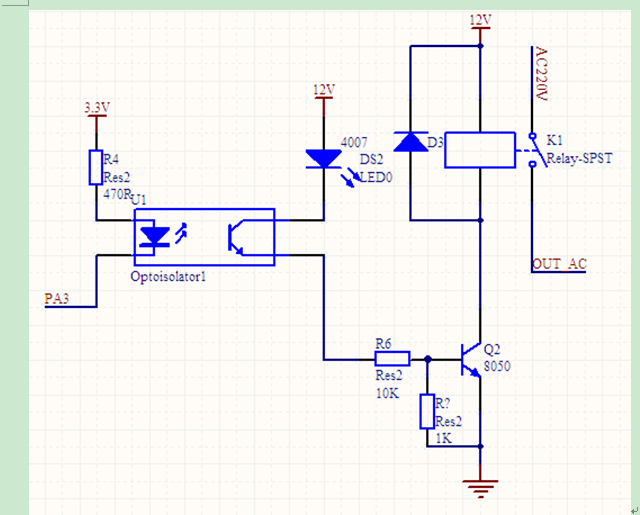The width and height of the screenshot is (640, 515).
Task: Click the R6 designator label
Action: [x=383, y=344]
